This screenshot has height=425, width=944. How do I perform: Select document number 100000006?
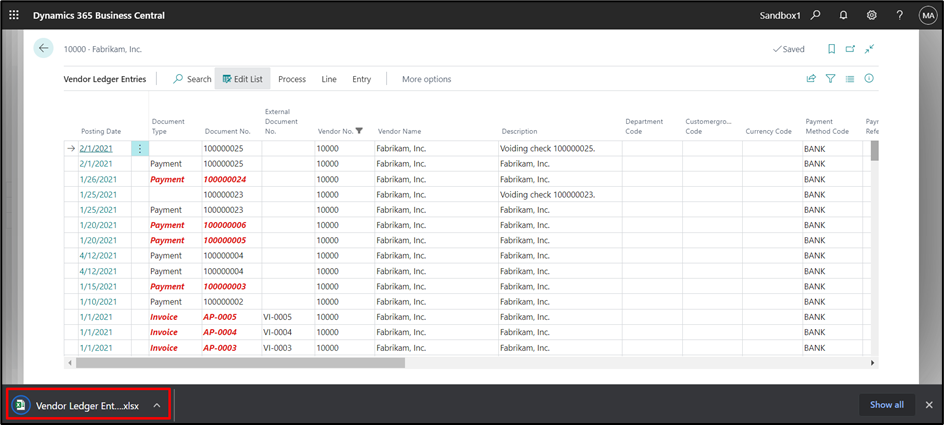tap(225, 225)
